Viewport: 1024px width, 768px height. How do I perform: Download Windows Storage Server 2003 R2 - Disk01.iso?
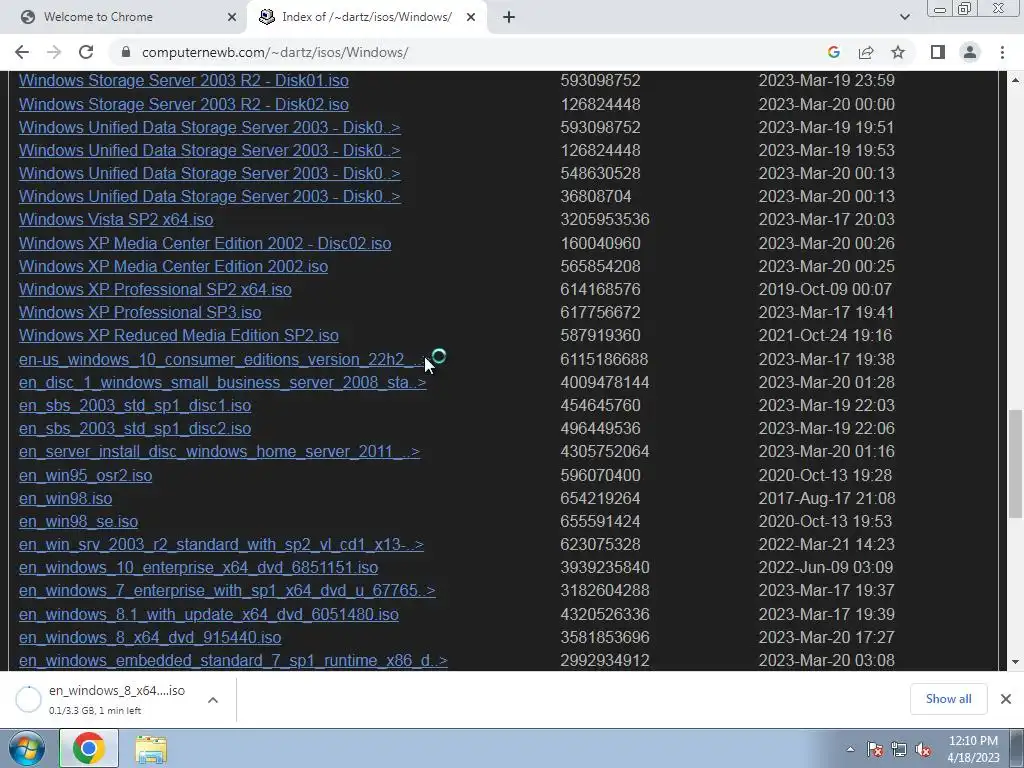click(x=184, y=80)
